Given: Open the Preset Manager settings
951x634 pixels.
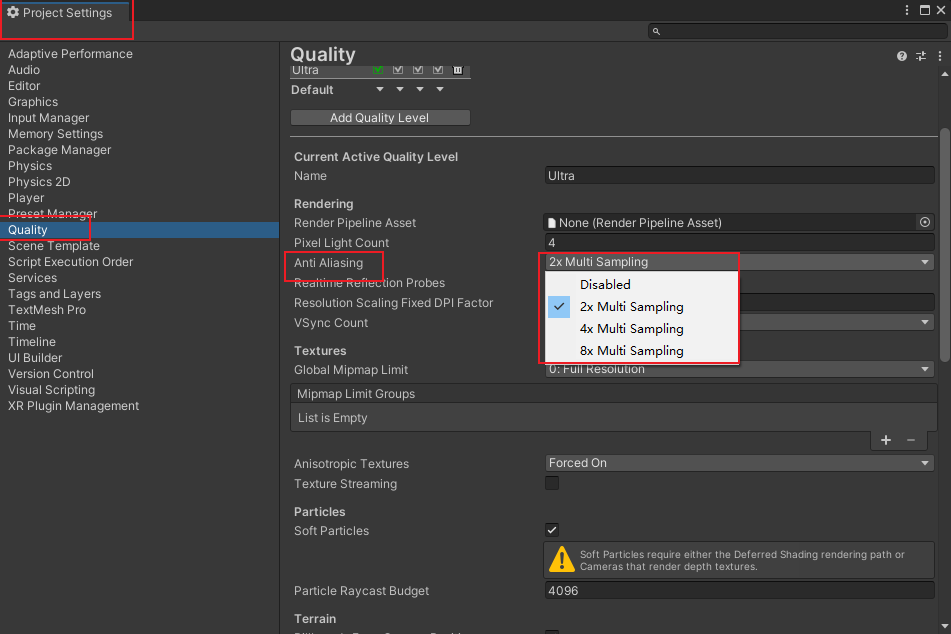Looking at the screenshot, I should [52, 214].
